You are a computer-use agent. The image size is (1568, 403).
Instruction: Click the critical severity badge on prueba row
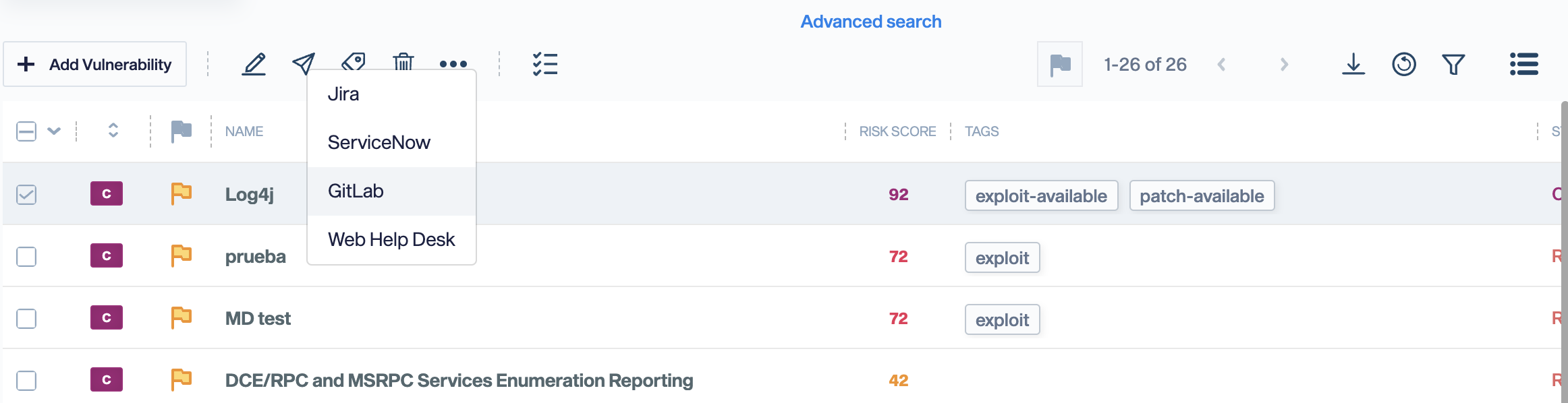(x=107, y=255)
